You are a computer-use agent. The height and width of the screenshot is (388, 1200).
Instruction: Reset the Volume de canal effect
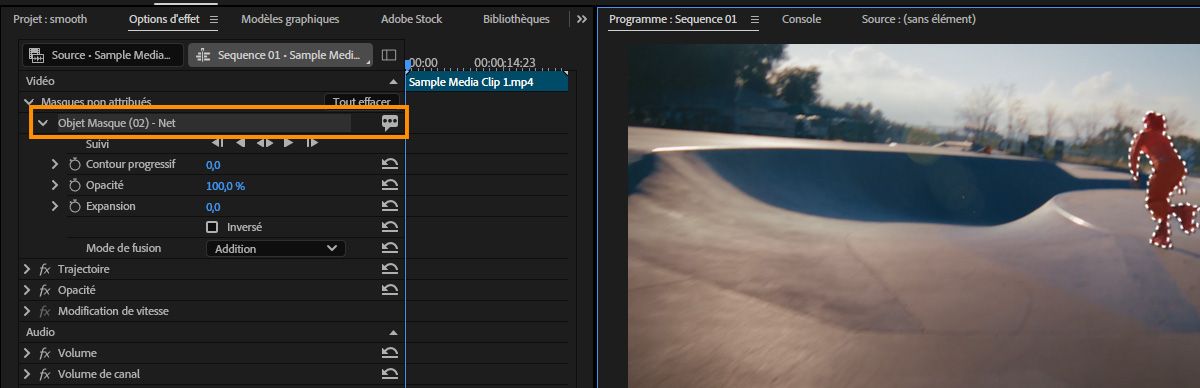(x=390, y=374)
